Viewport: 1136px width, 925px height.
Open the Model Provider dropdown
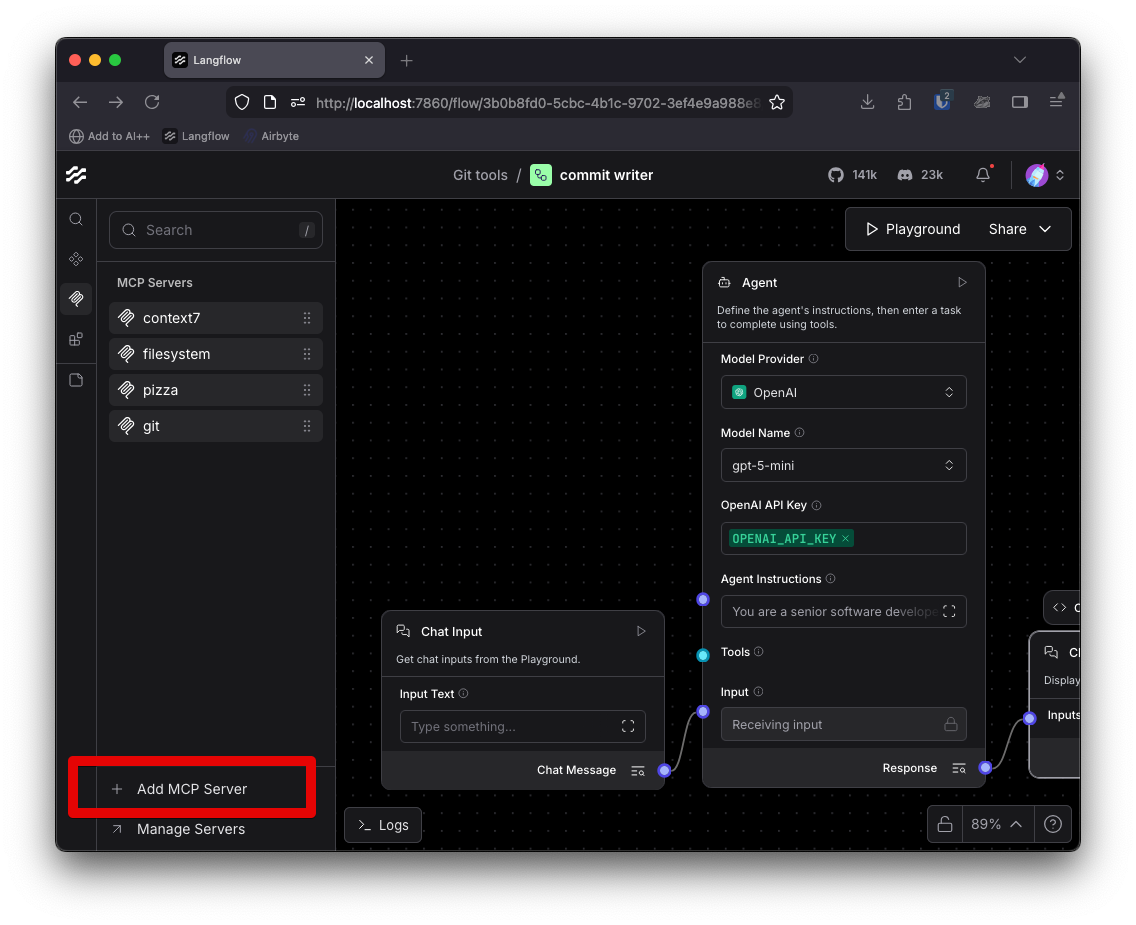[x=843, y=391]
